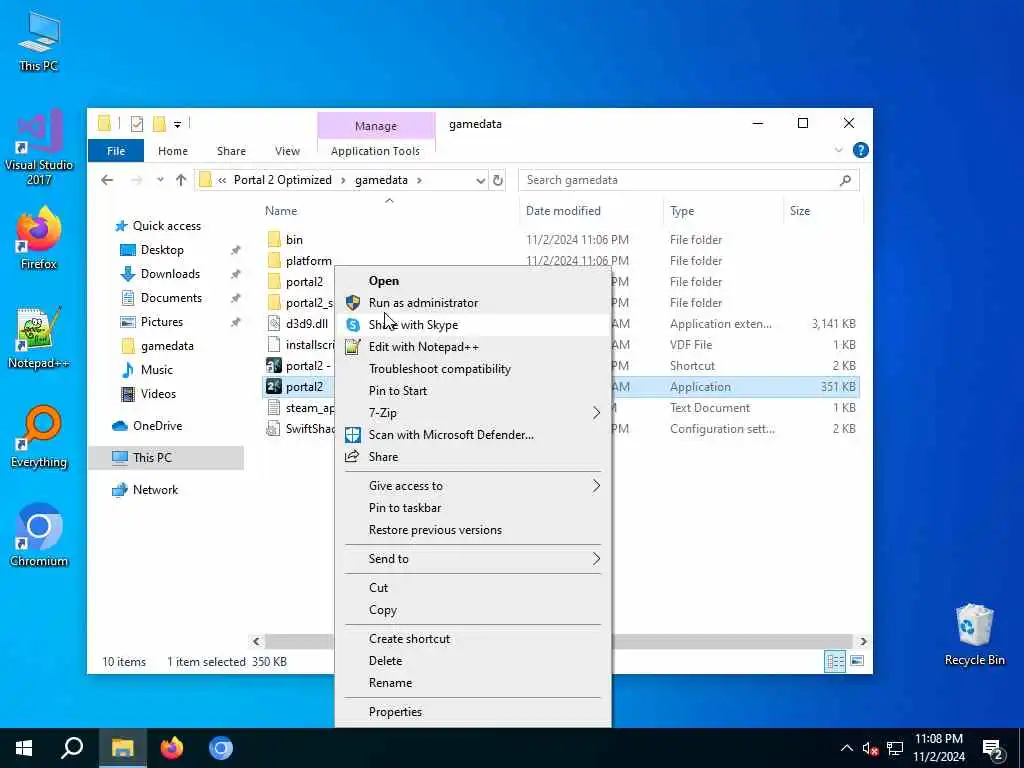Click File Explorer in the taskbar
The image size is (1024, 768).
coord(122,748)
